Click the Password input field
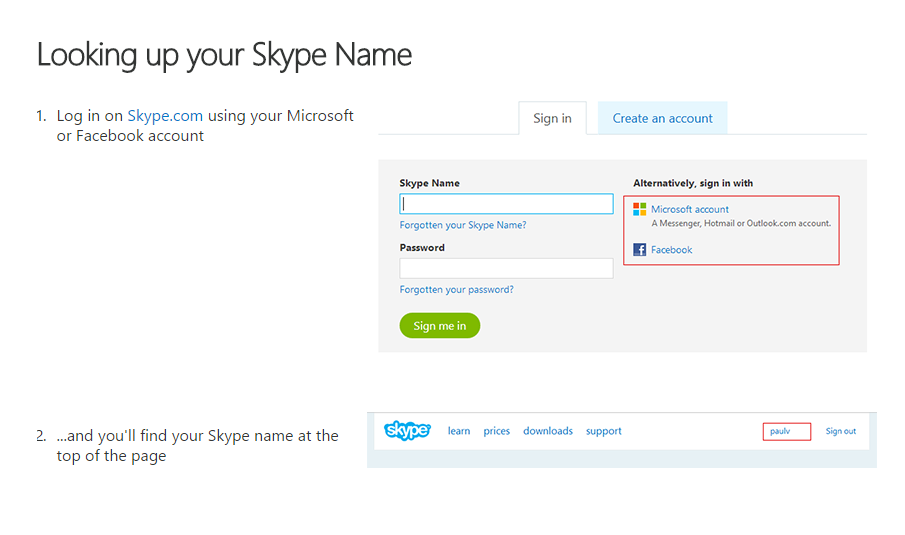Viewport: 905px width, 535px height. pyautogui.click(x=506, y=268)
